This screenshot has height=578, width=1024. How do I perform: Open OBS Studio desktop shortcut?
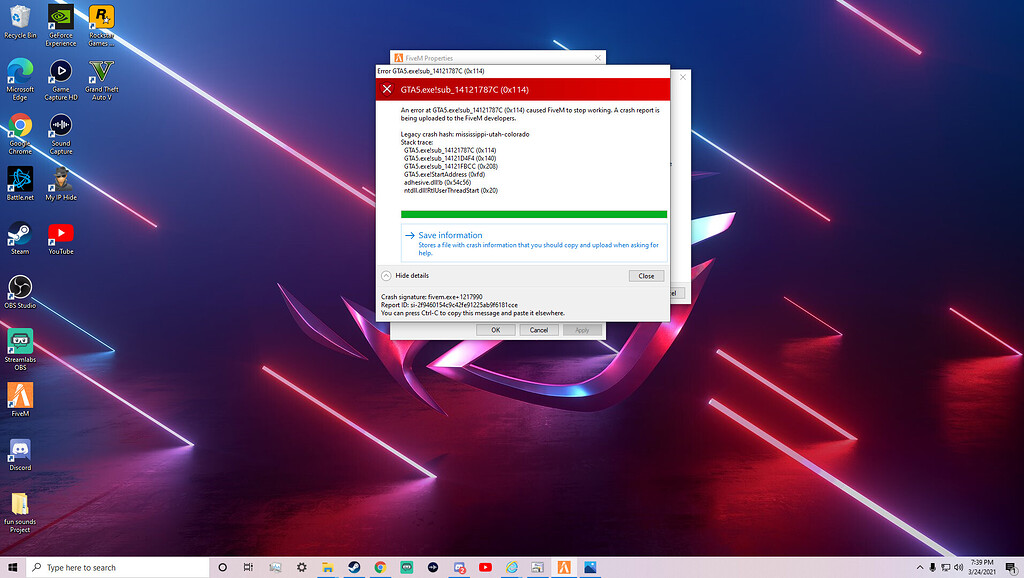pyautogui.click(x=20, y=291)
